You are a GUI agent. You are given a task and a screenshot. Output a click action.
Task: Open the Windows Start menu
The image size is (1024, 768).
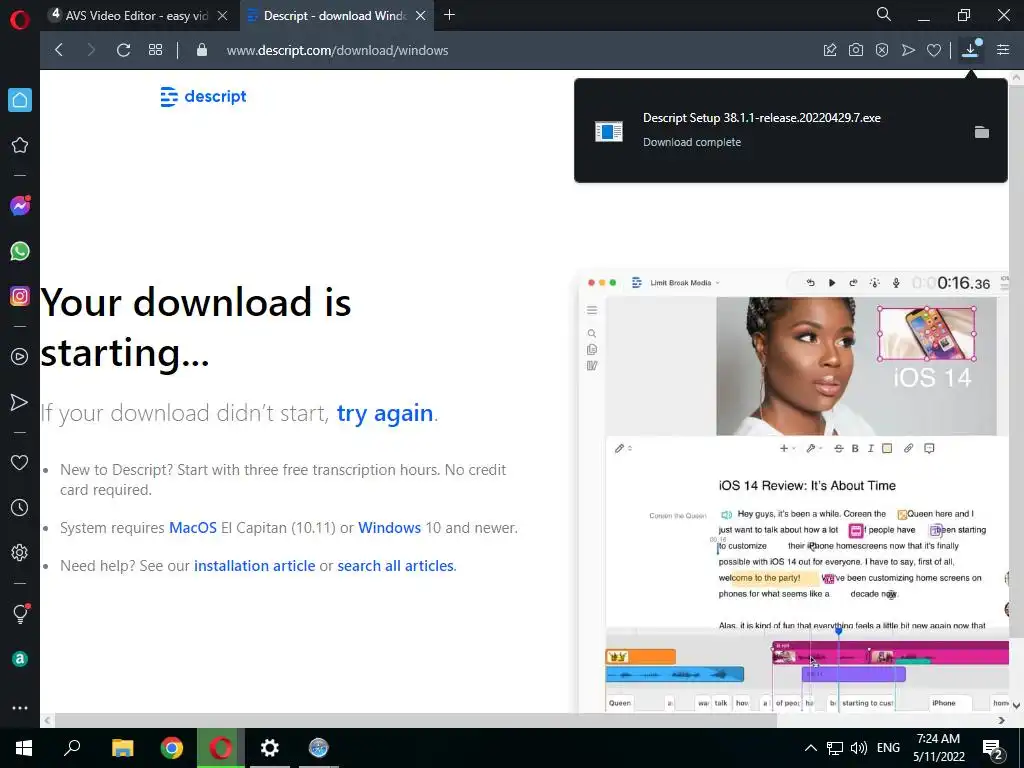(24, 748)
